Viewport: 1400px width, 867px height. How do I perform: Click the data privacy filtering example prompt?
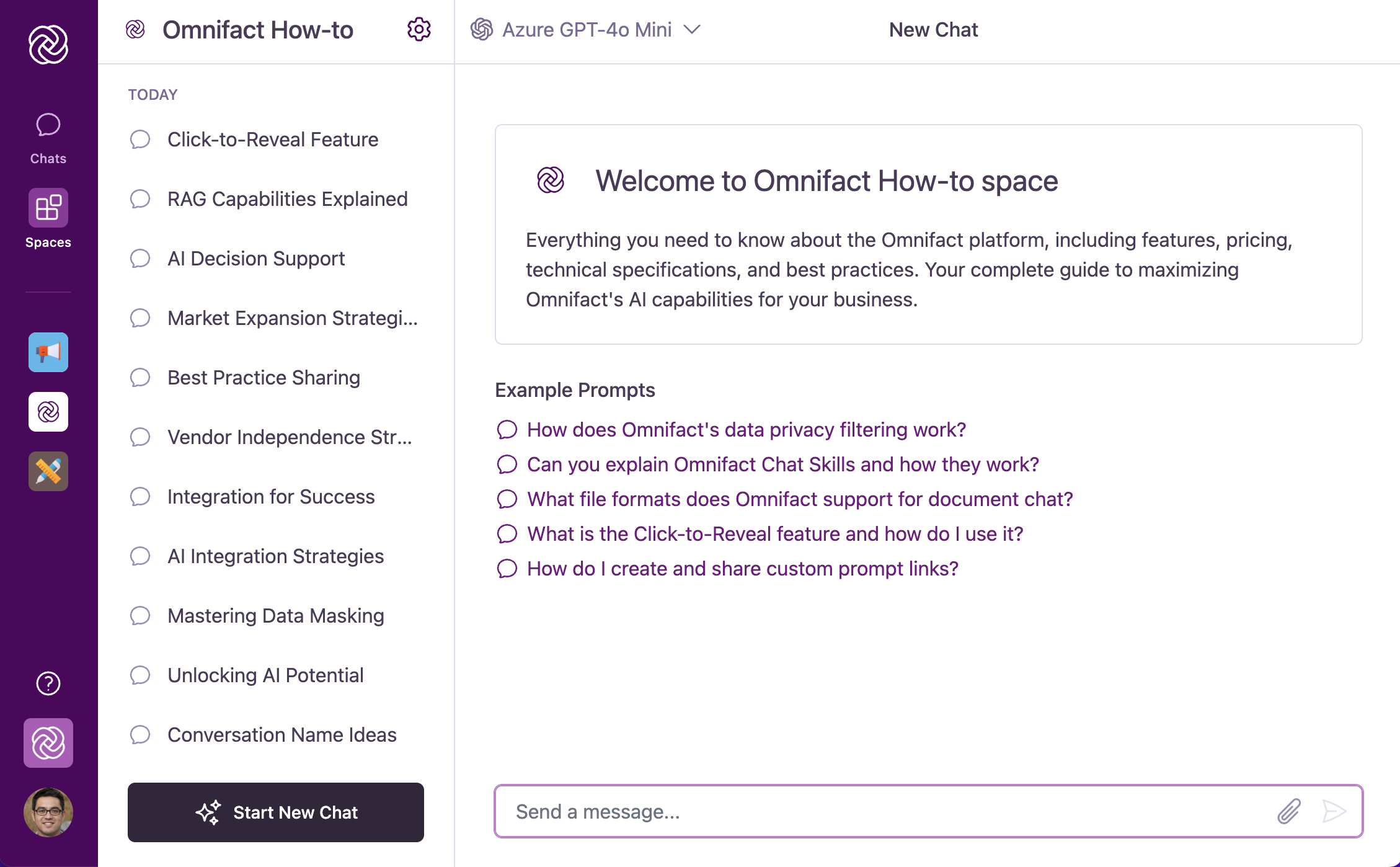[746, 430]
